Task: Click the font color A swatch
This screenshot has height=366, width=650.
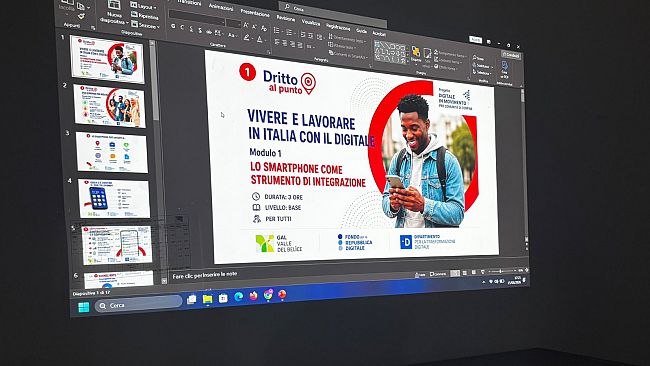Action: (x=260, y=39)
